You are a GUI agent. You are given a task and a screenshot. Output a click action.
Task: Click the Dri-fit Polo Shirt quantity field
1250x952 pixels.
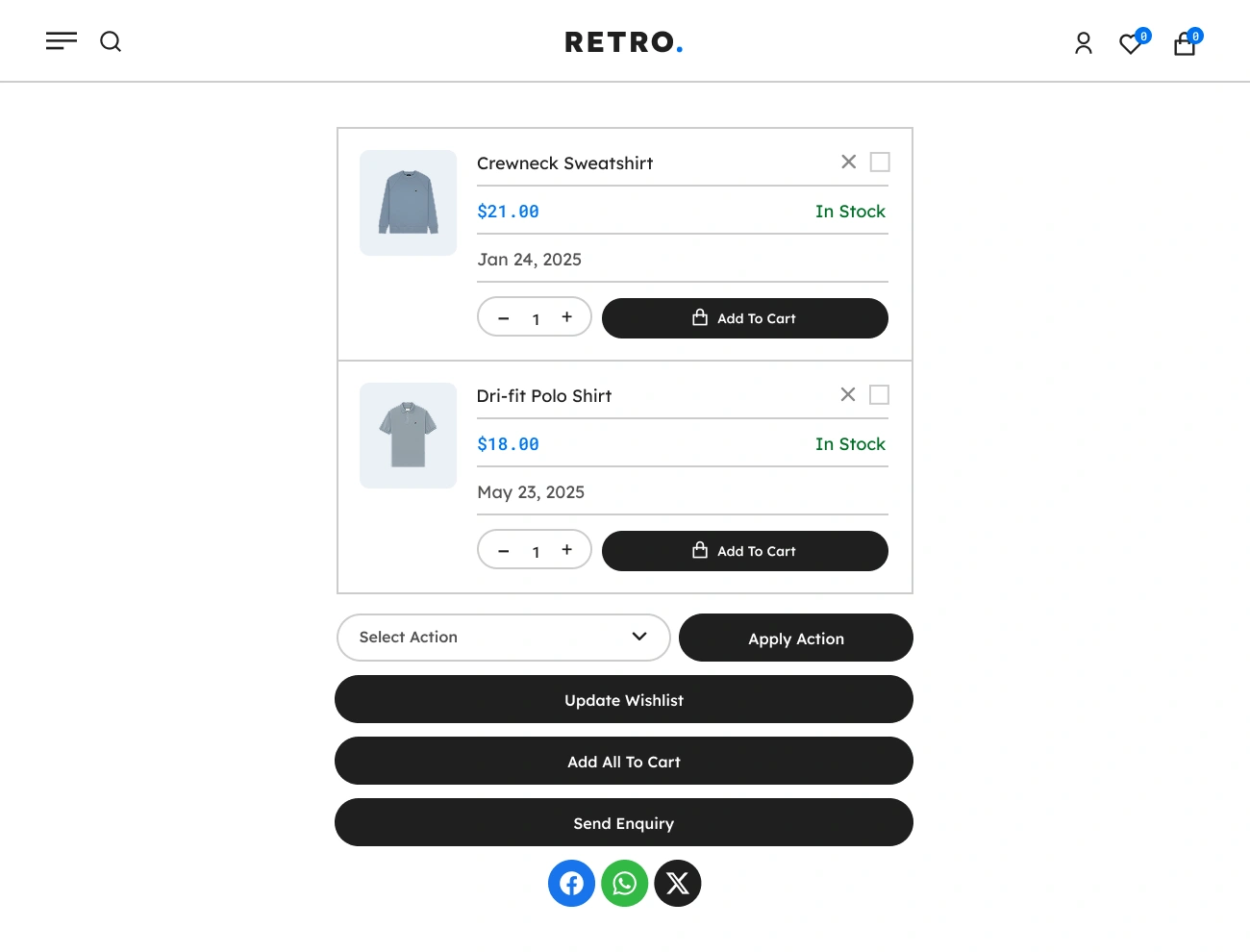[x=536, y=552]
